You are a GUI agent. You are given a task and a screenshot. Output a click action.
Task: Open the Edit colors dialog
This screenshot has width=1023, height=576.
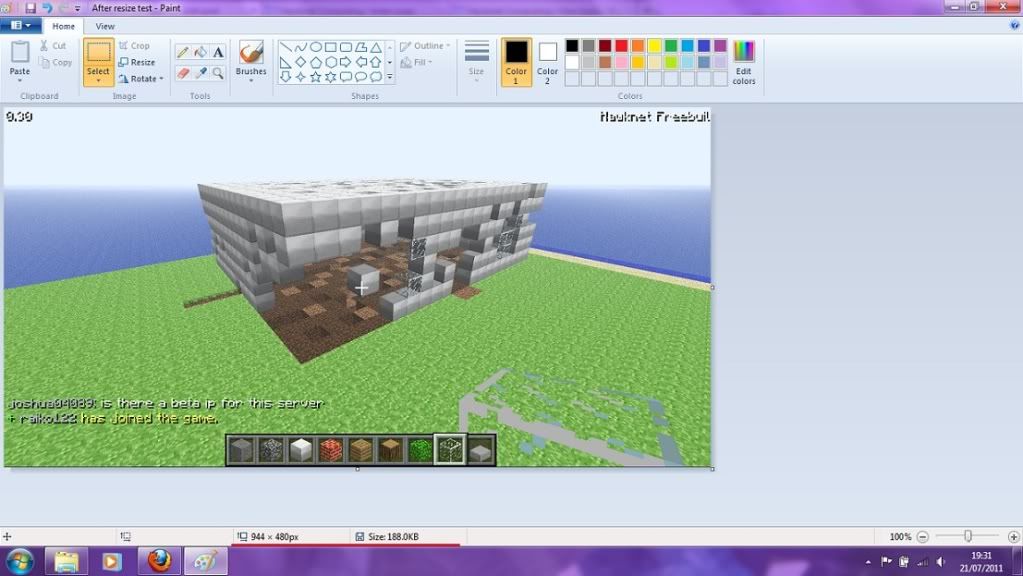(x=744, y=62)
